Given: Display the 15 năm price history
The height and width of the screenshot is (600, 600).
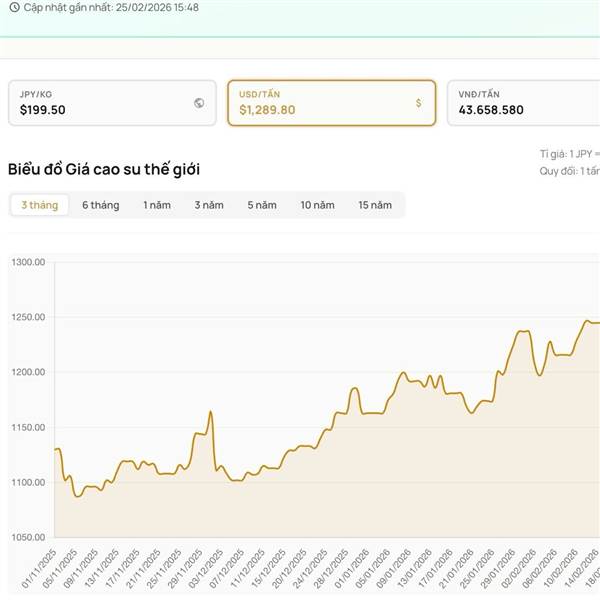Looking at the screenshot, I should click(x=375, y=205).
